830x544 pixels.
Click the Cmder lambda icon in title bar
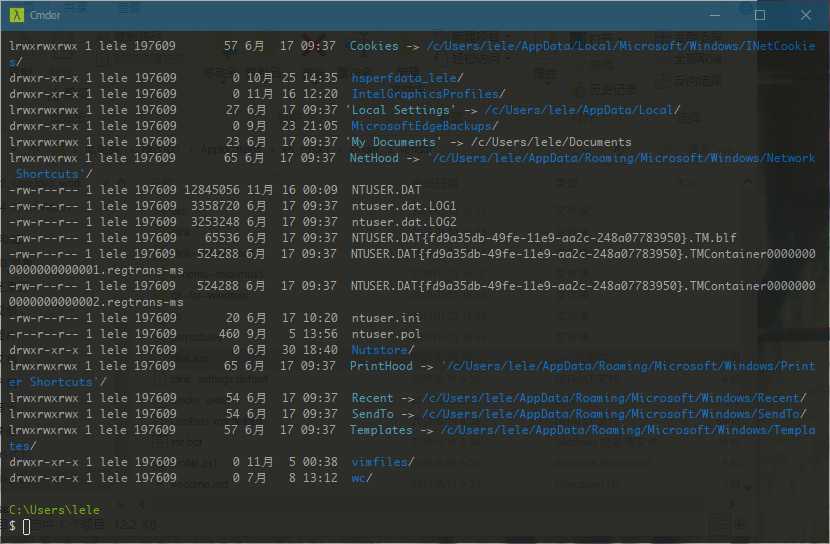16,15
